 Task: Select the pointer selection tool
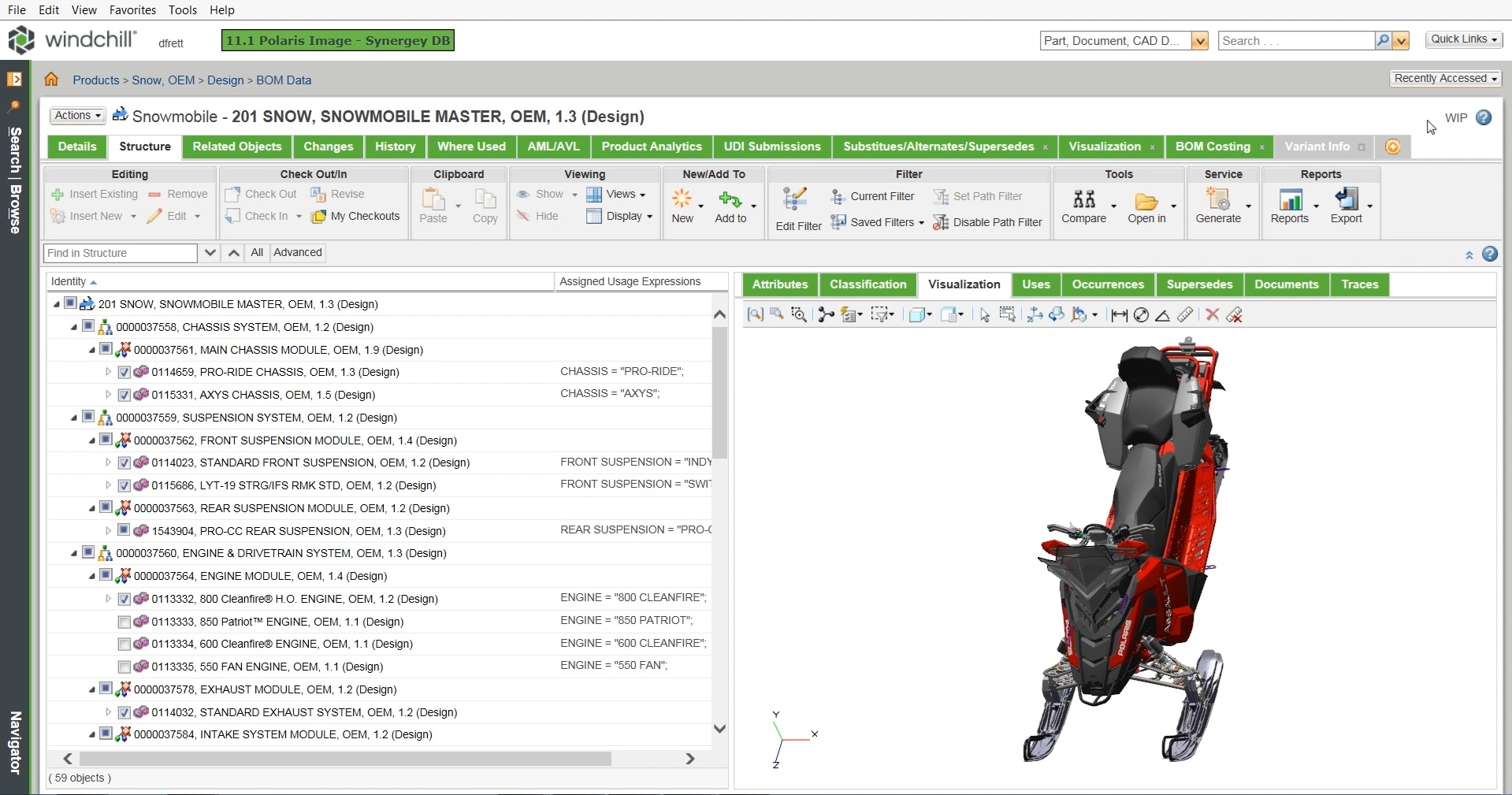(x=985, y=315)
